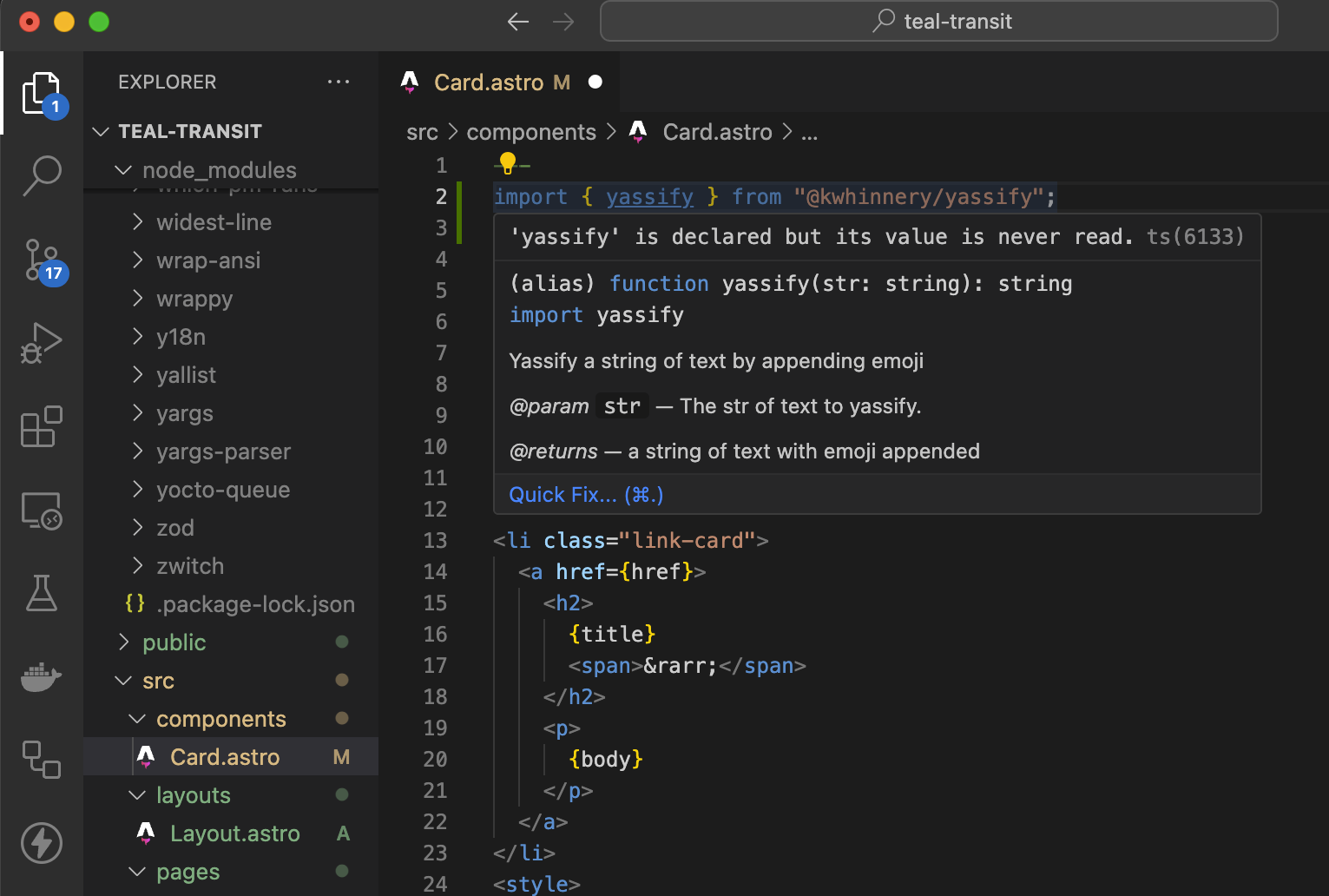Select Layout.astro in the file tree
The height and width of the screenshot is (896, 1329).
234,833
